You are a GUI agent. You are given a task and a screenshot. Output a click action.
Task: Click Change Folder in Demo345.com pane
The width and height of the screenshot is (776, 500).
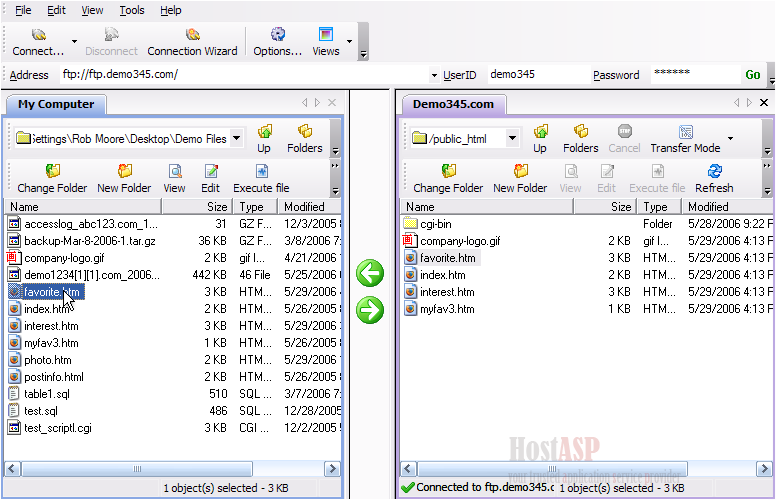click(x=448, y=179)
